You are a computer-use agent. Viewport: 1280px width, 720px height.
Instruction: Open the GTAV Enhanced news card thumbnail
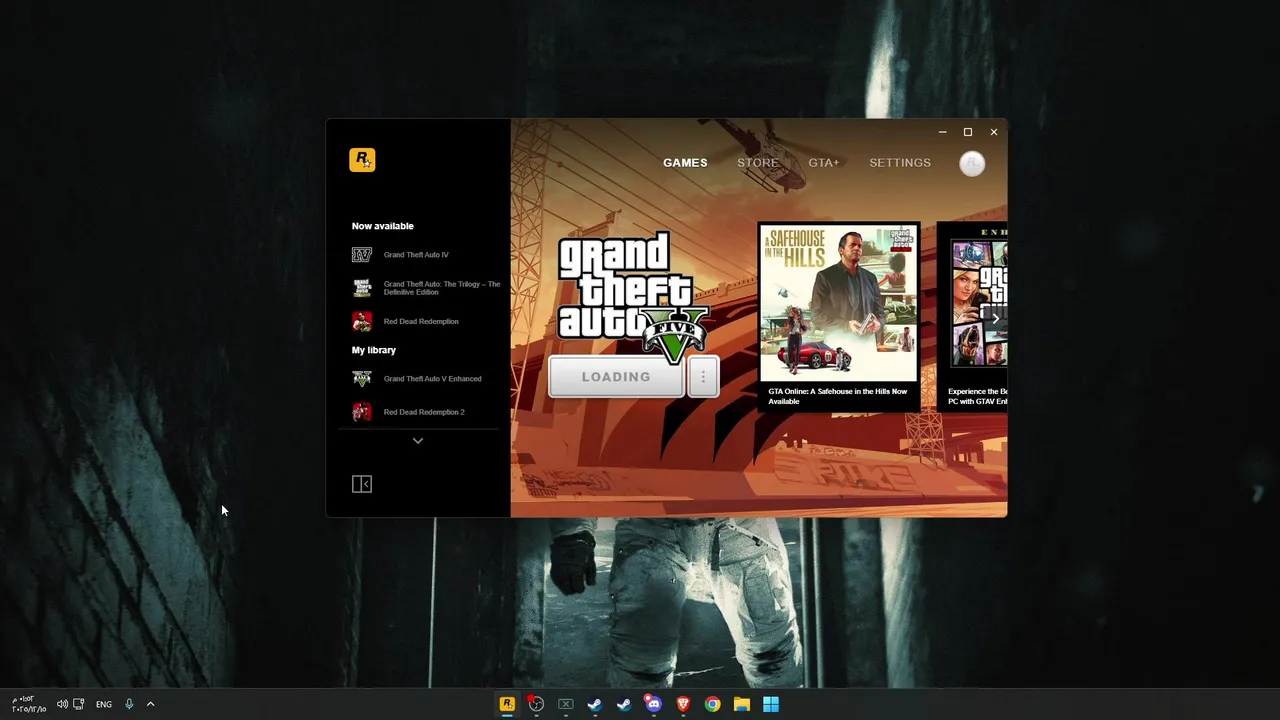click(x=978, y=303)
